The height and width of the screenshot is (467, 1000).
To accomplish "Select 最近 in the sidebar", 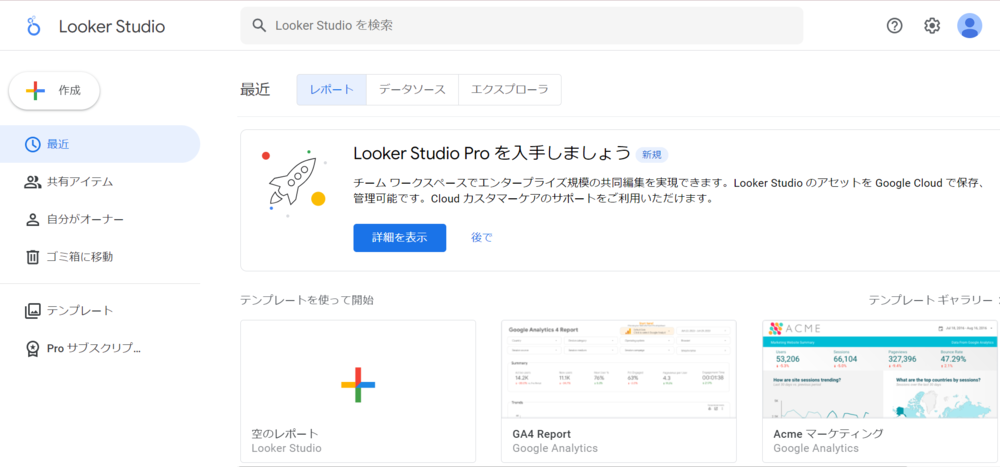I will [99, 144].
